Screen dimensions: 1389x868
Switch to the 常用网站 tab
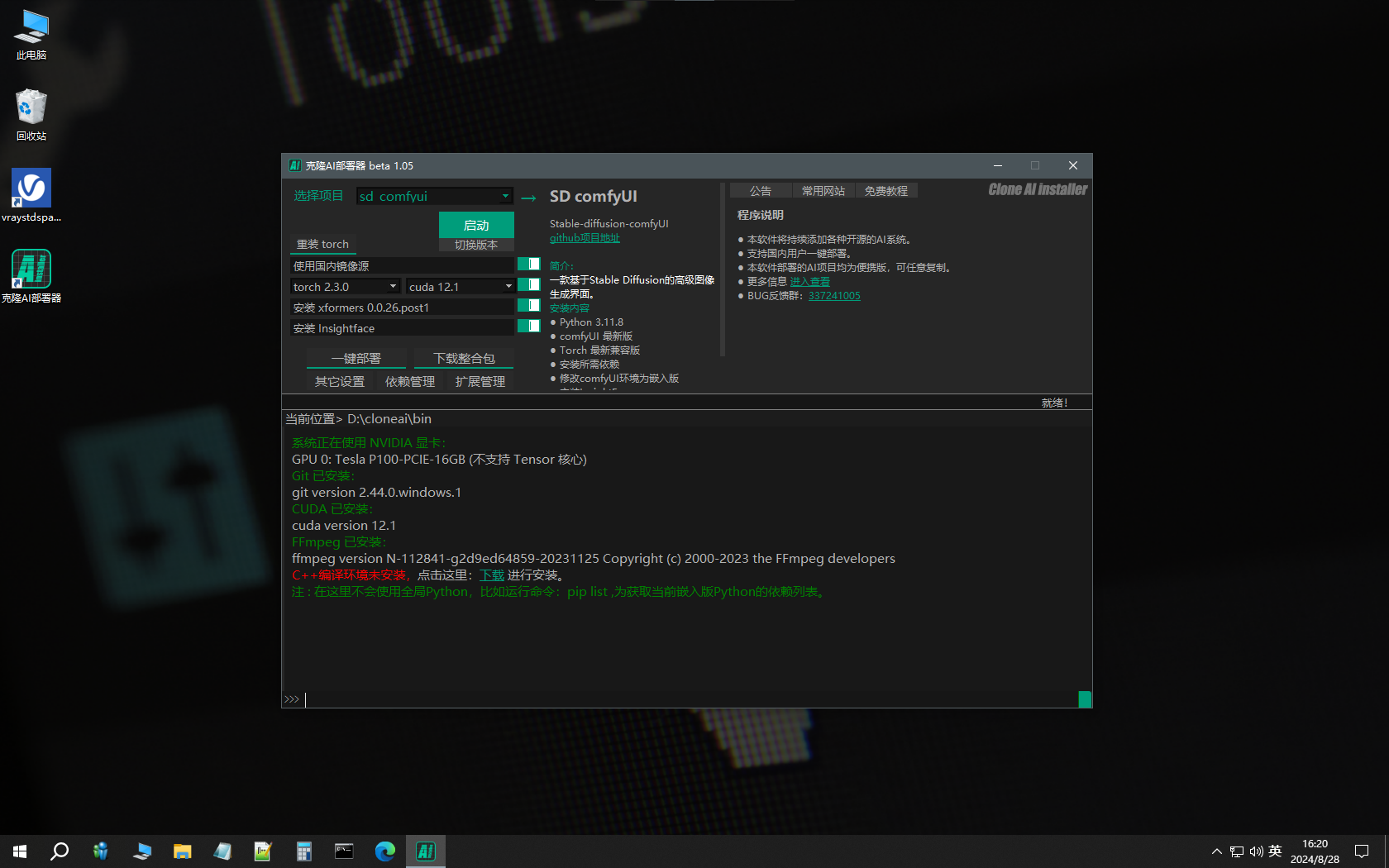[x=823, y=191]
